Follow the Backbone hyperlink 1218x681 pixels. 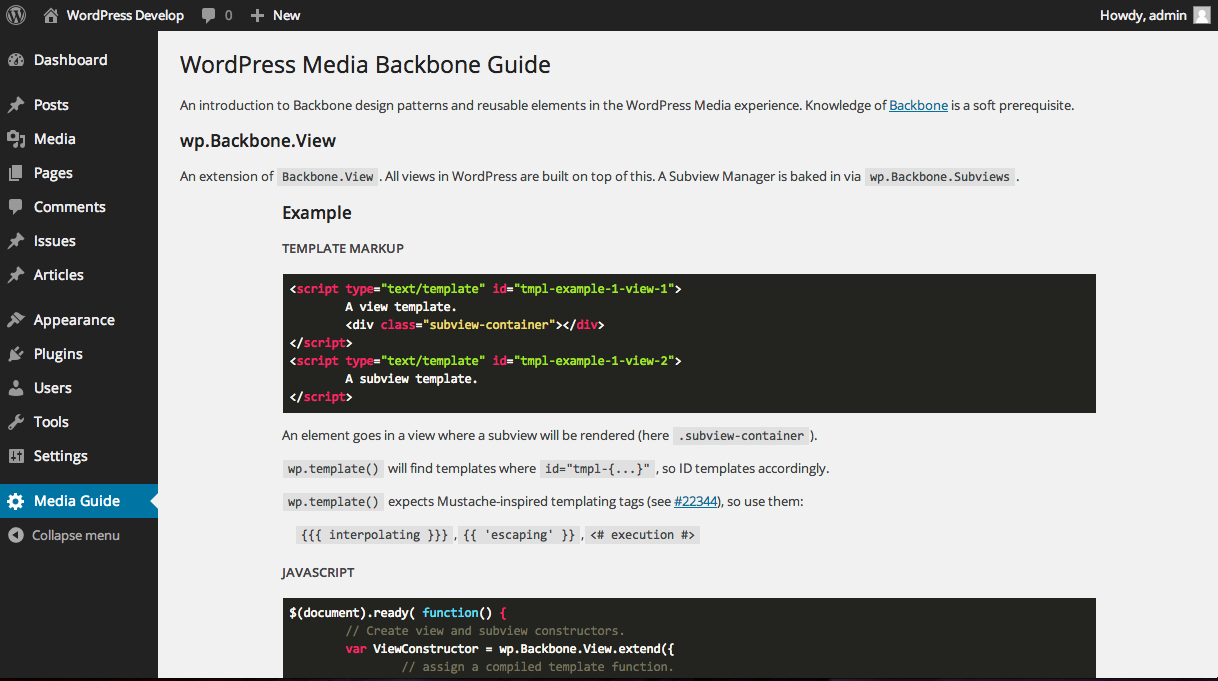(x=918, y=105)
